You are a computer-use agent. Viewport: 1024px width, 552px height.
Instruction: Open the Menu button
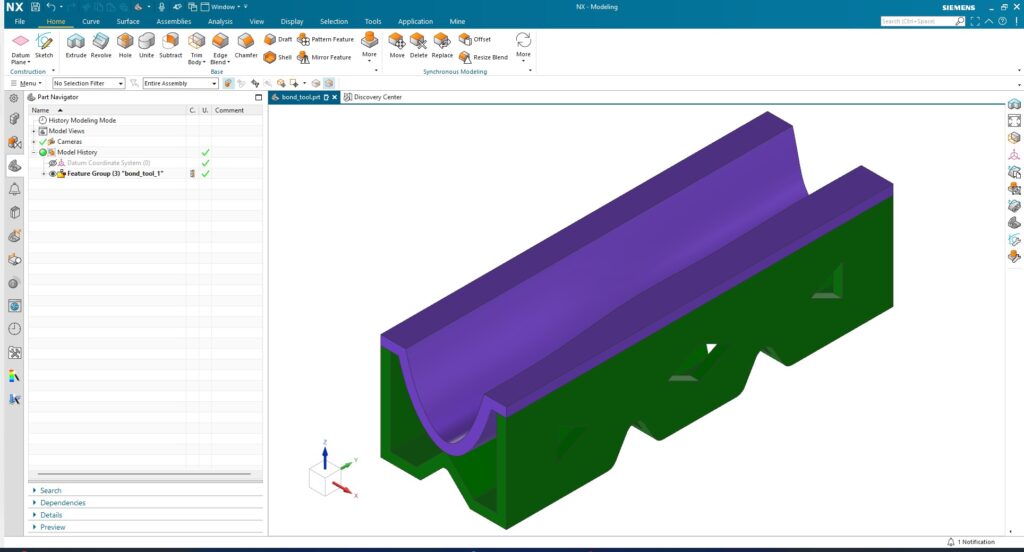(x=27, y=83)
